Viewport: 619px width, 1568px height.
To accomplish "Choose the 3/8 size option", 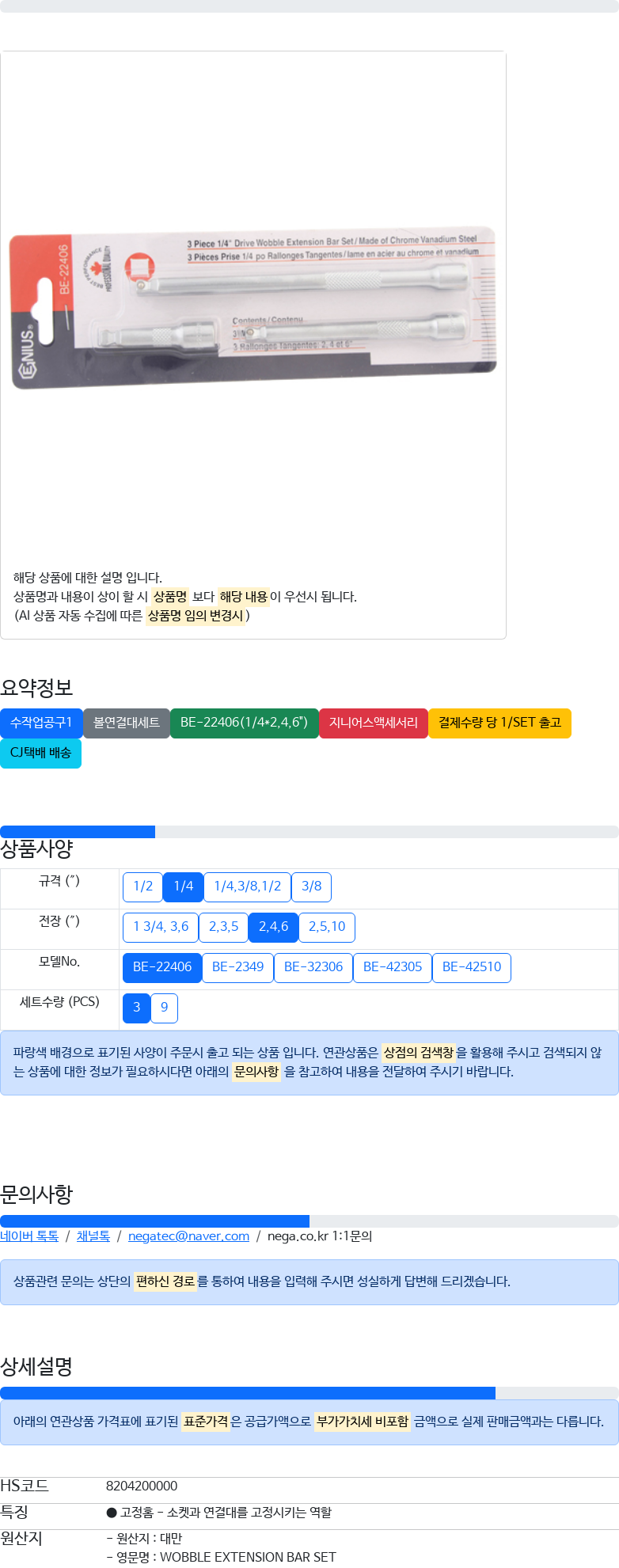I will (x=312, y=887).
